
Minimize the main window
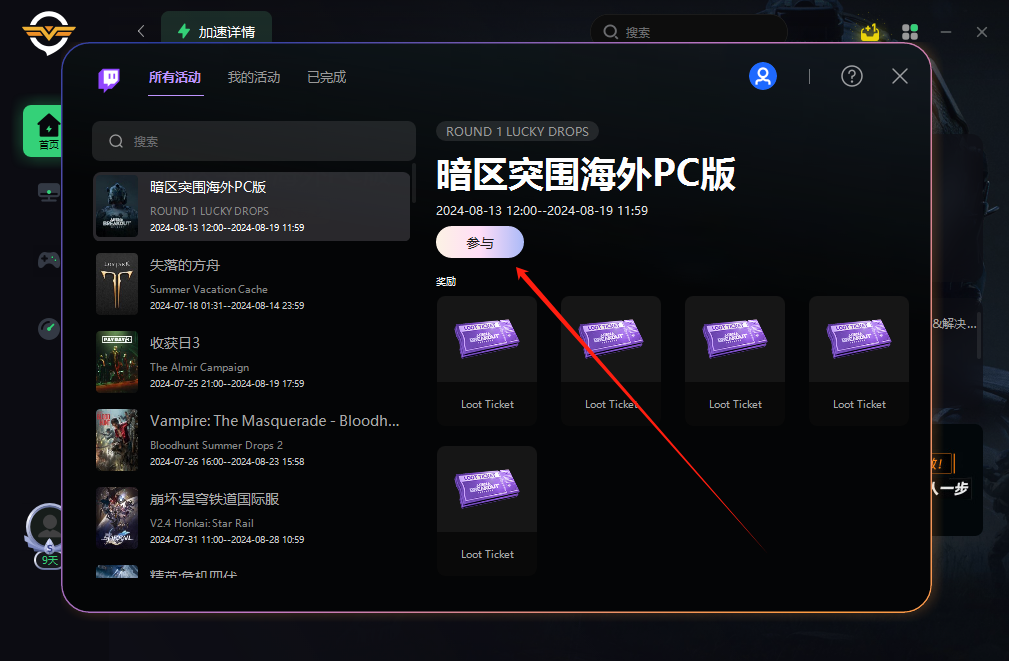pyautogui.click(x=946, y=32)
